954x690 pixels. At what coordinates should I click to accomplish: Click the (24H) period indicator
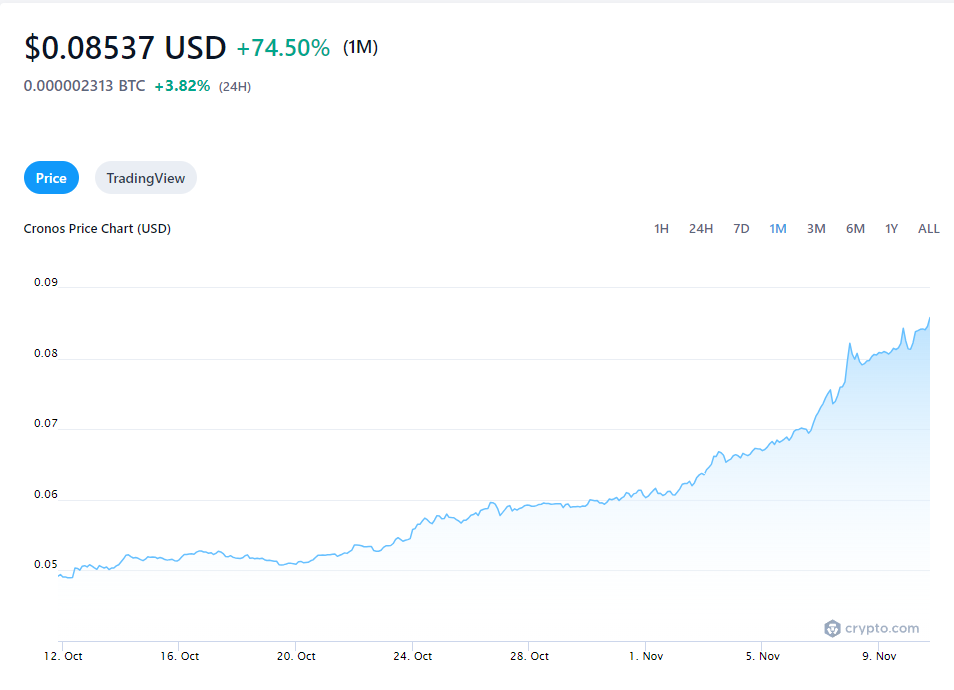pyautogui.click(x=235, y=86)
